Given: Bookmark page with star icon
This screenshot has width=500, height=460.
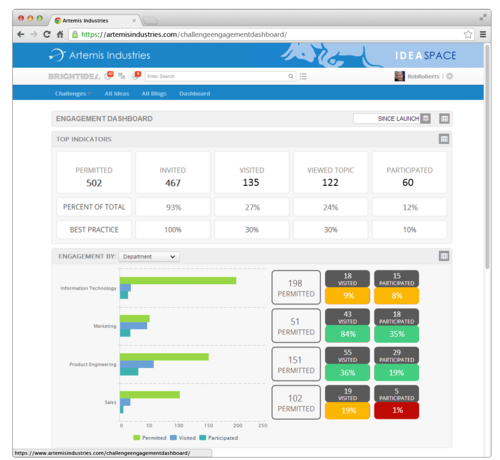Looking at the screenshot, I should 468,34.
